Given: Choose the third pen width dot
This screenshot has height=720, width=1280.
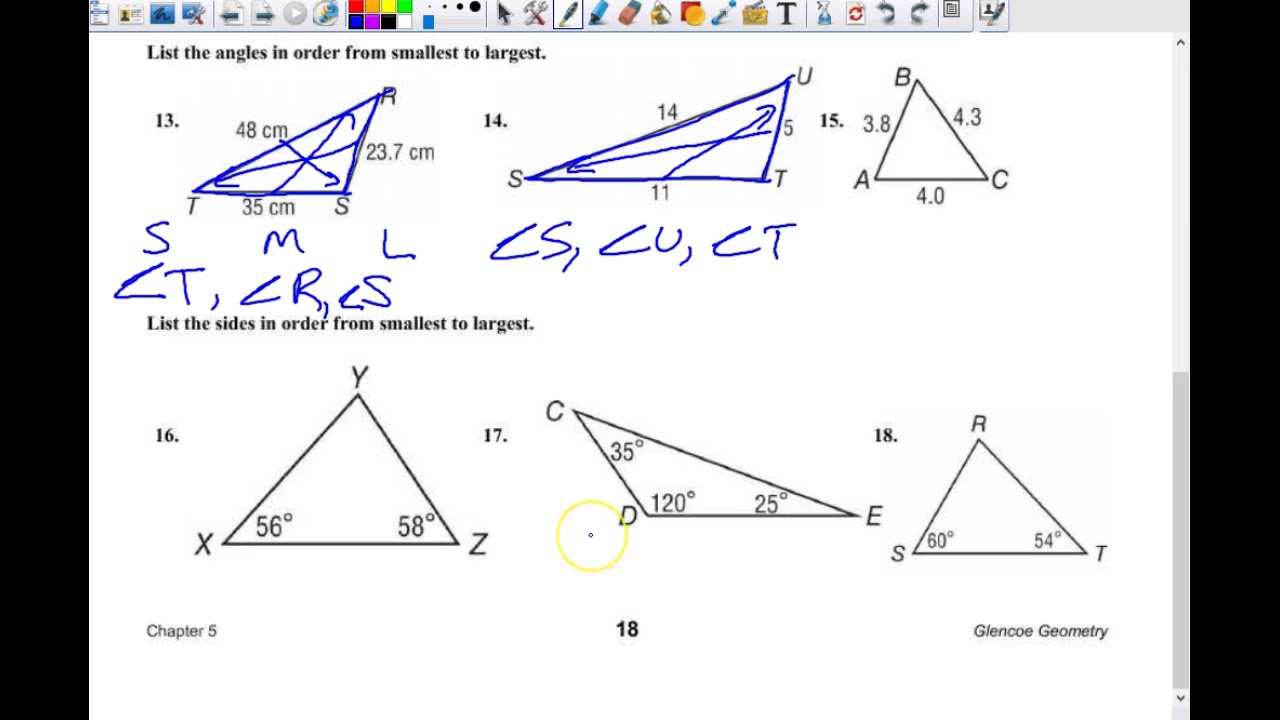Looking at the screenshot, I should point(460,7).
